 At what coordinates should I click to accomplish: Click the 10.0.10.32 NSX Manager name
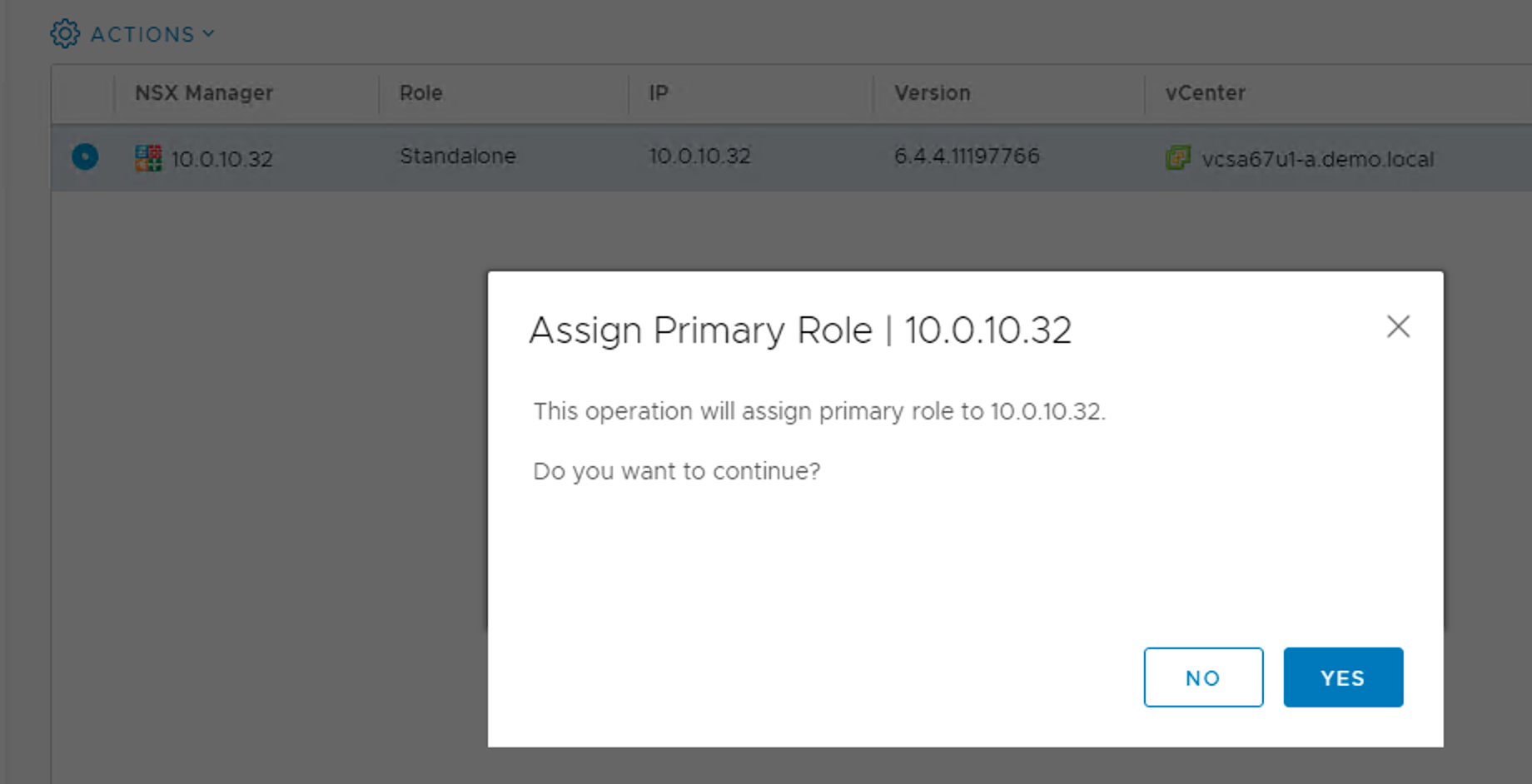coord(221,159)
